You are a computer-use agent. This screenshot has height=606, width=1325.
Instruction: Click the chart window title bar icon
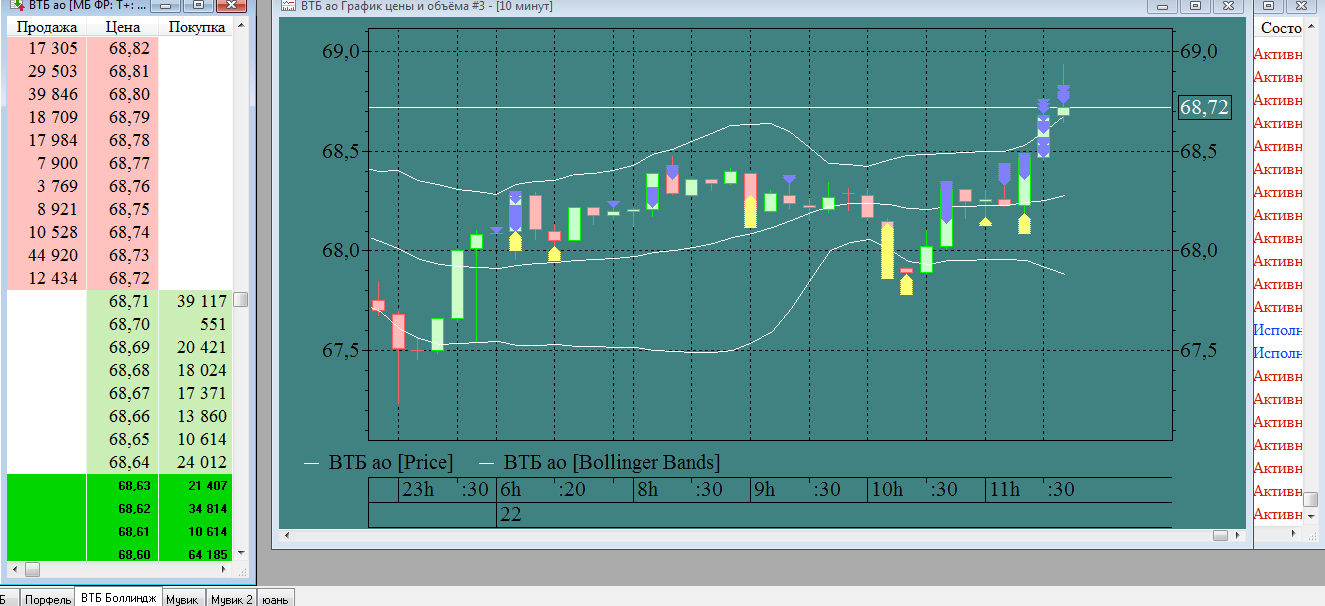click(x=287, y=6)
